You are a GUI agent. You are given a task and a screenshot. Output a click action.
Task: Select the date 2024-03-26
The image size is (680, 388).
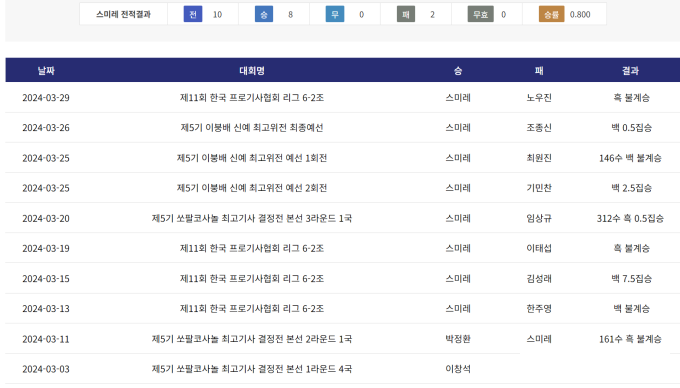(46, 127)
